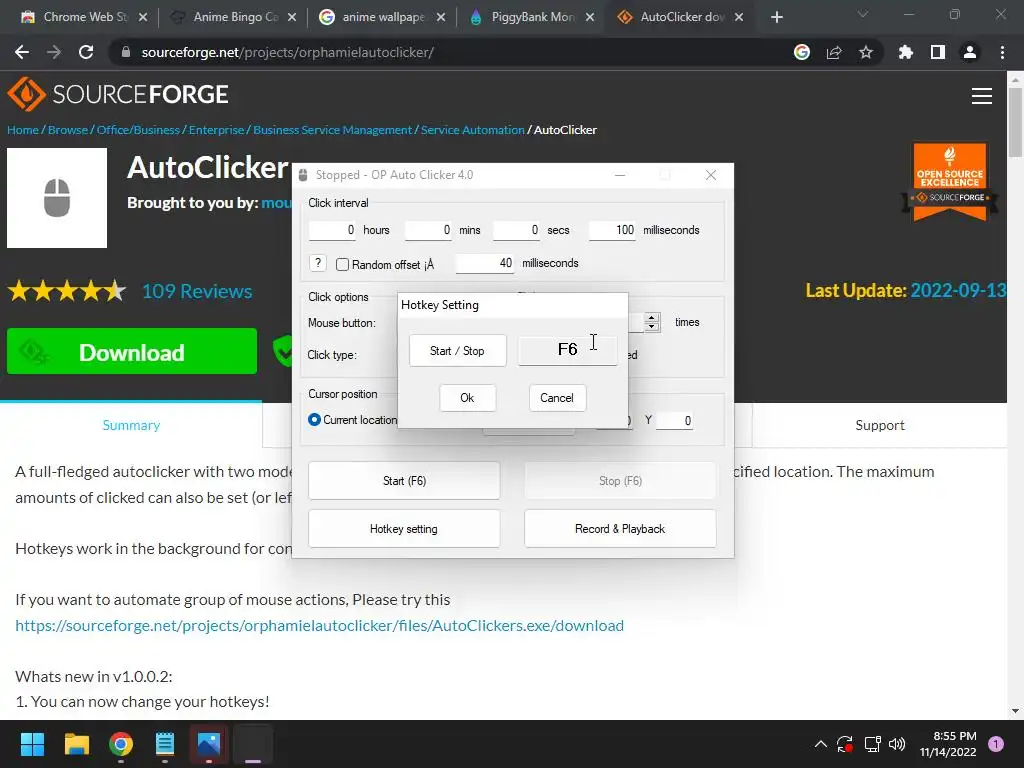Click the green Download button
The width and height of the screenshot is (1024, 768).
pyautogui.click(x=132, y=351)
